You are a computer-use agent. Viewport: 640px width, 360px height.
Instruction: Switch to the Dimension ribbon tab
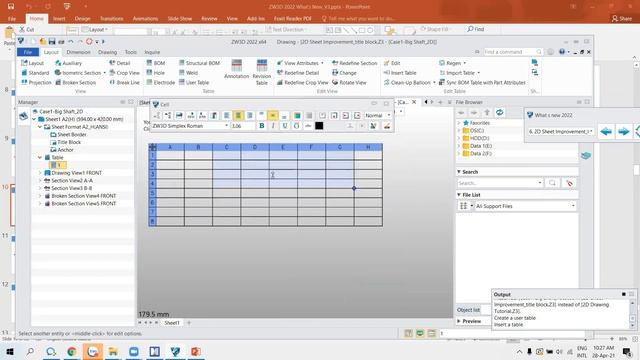click(x=78, y=52)
